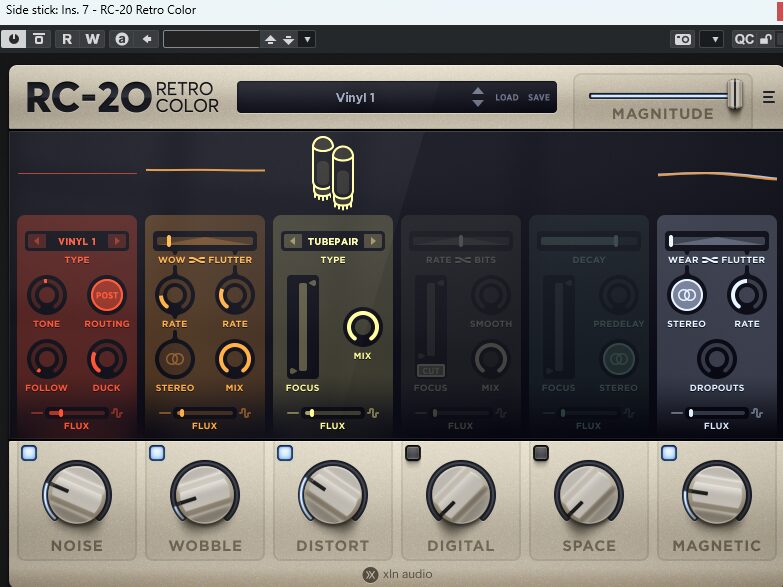Enable the Read automation (R) button
Screen dimensions: 783x587
(67, 39)
